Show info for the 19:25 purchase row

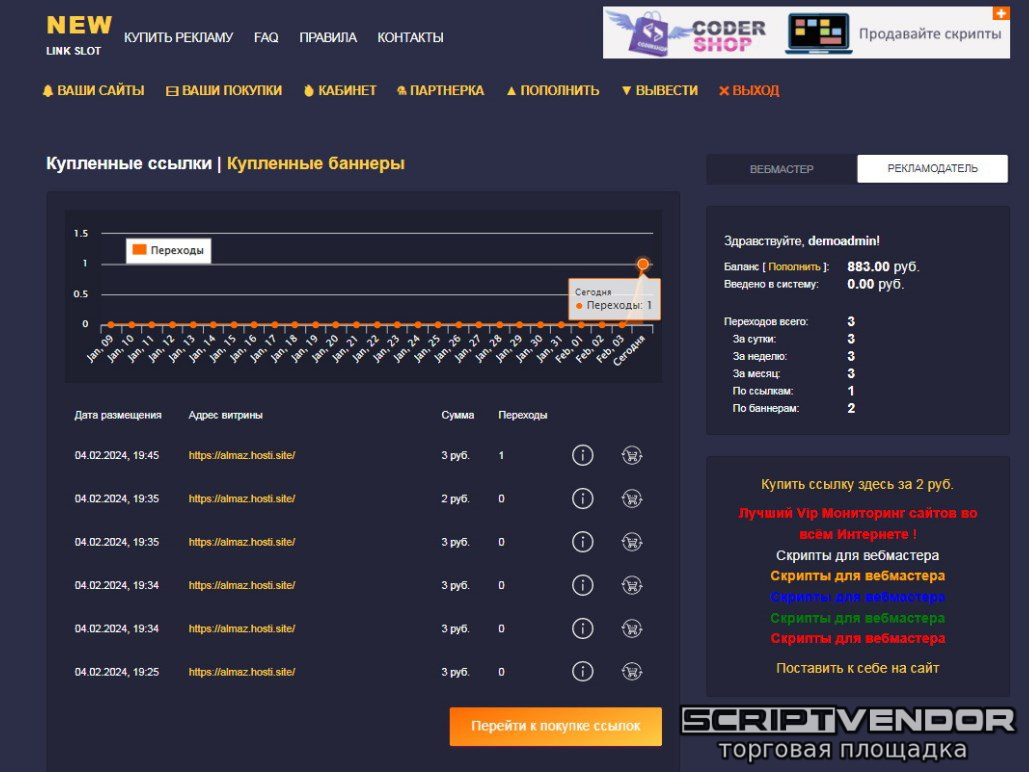coord(583,672)
